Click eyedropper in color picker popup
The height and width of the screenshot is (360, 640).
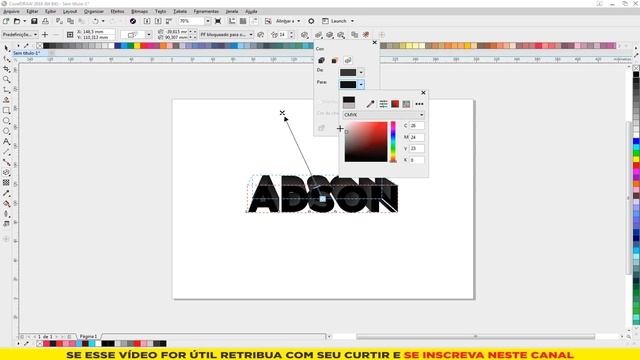(370, 104)
